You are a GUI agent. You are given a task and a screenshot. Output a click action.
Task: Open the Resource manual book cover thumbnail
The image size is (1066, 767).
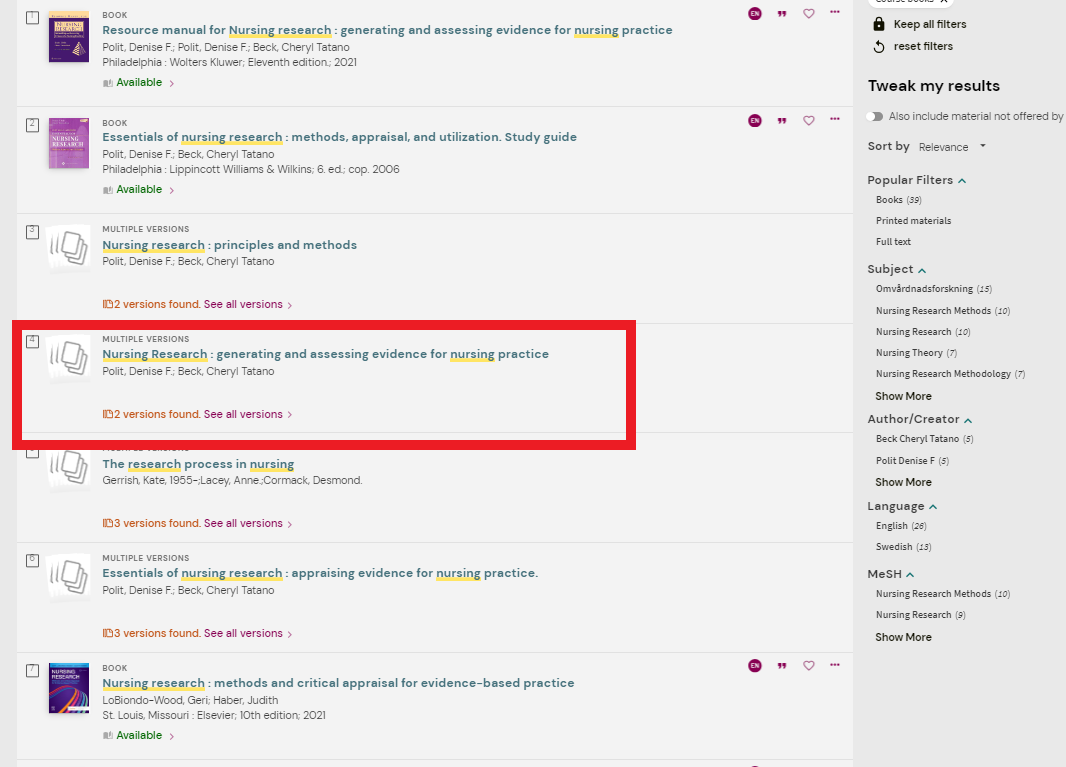69,36
